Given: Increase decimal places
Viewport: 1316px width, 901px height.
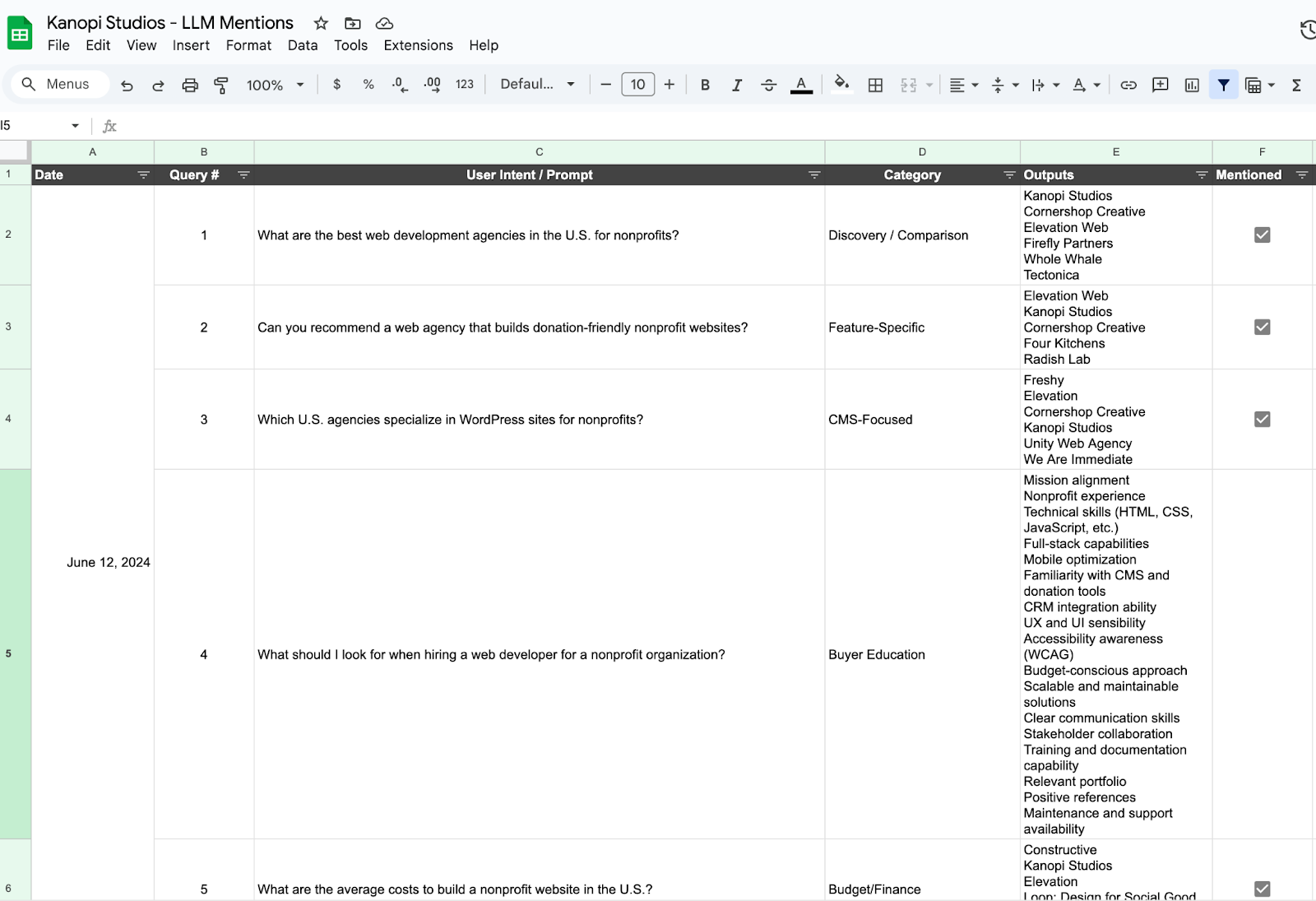Looking at the screenshot, I should 432,84.
